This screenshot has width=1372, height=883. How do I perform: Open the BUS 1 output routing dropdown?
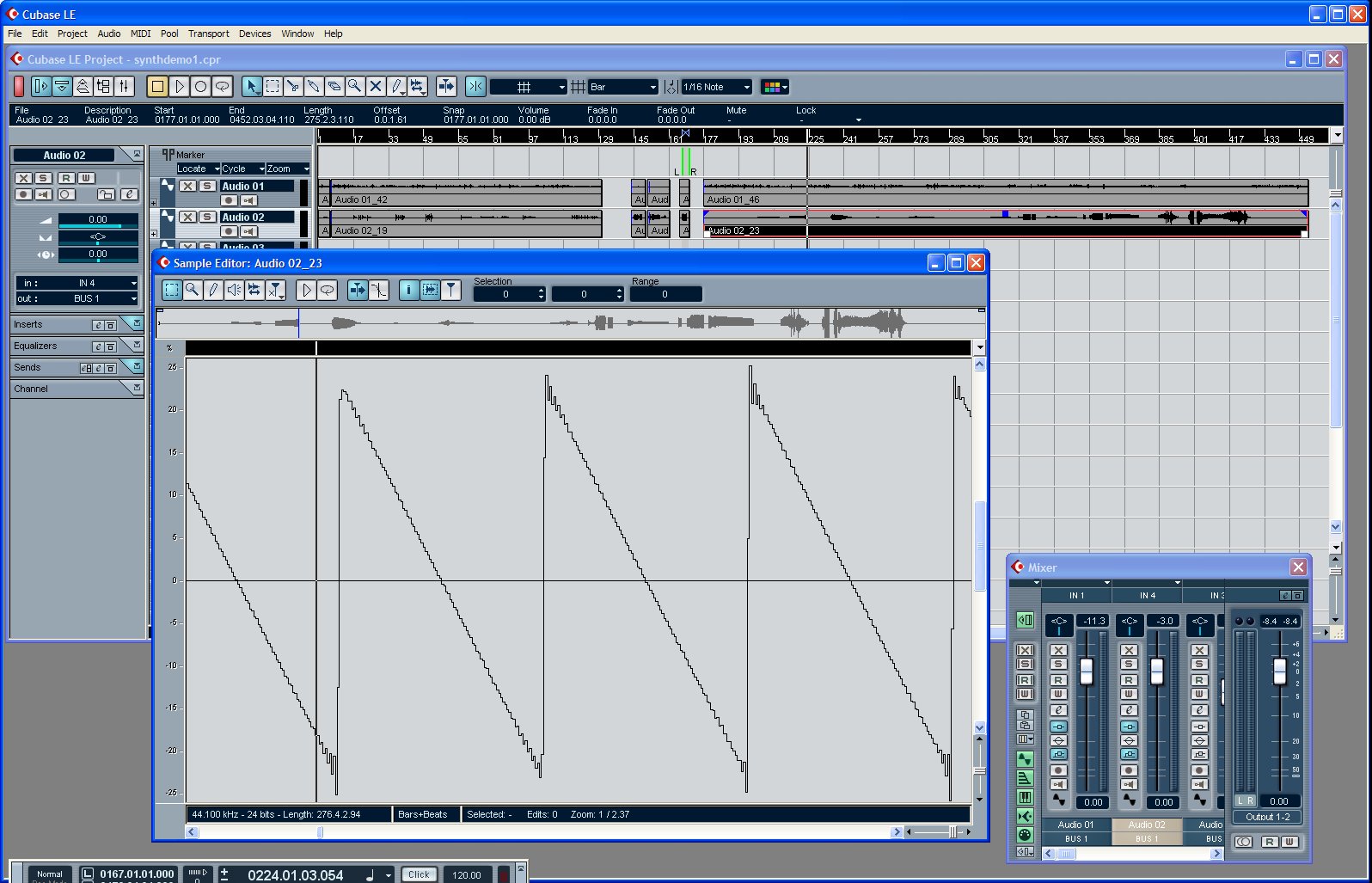77,298
